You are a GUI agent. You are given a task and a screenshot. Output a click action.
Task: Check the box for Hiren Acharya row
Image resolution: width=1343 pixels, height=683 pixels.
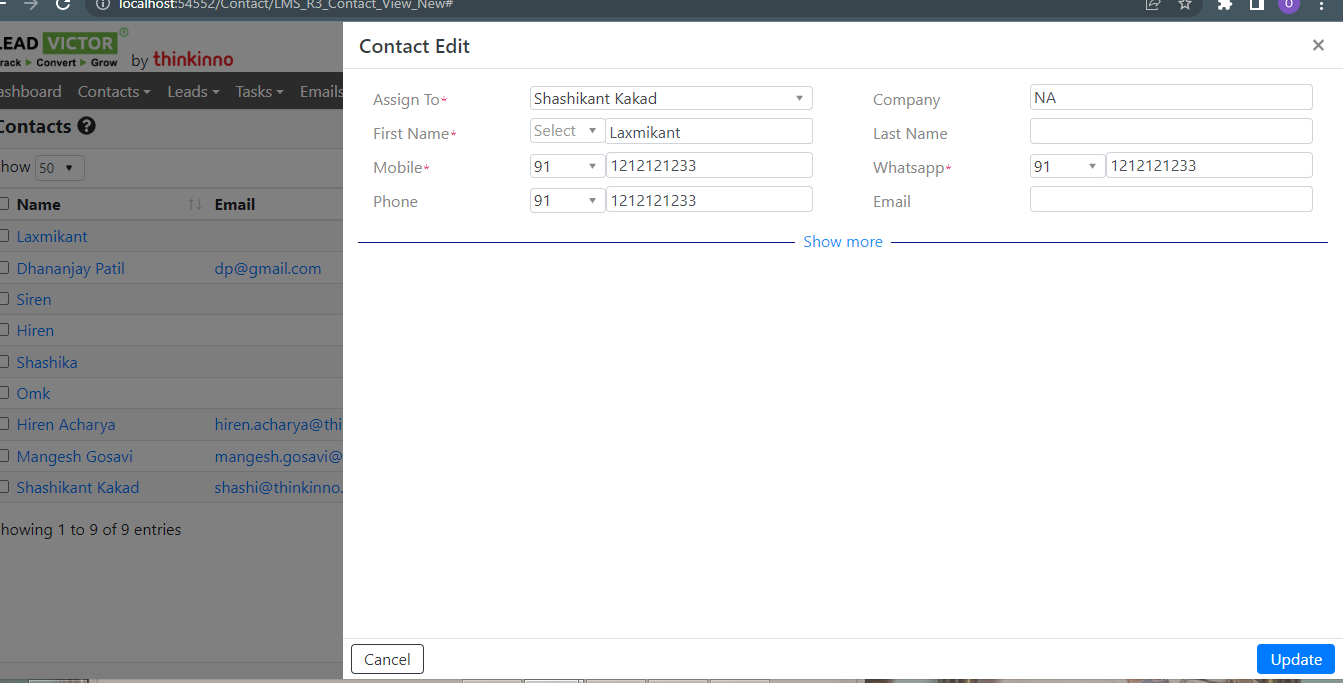(4, 425)
